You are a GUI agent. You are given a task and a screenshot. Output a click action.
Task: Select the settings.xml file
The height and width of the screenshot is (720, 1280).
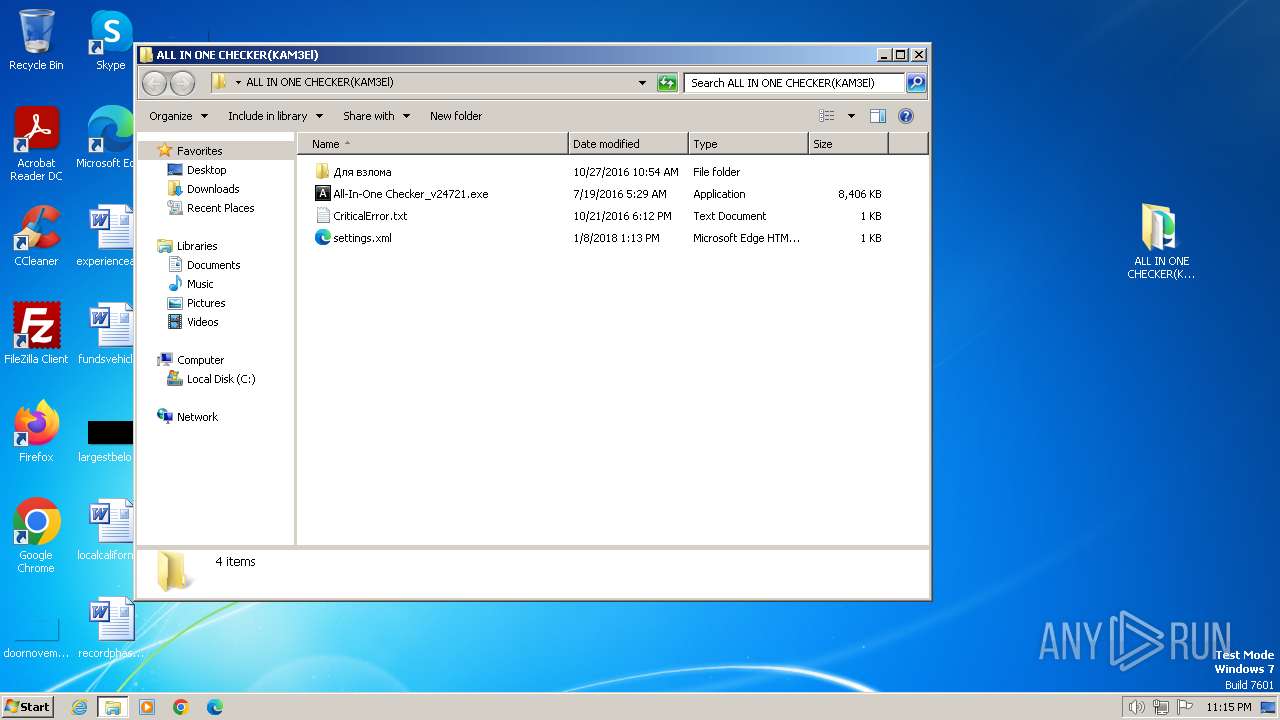click(362, 238)
